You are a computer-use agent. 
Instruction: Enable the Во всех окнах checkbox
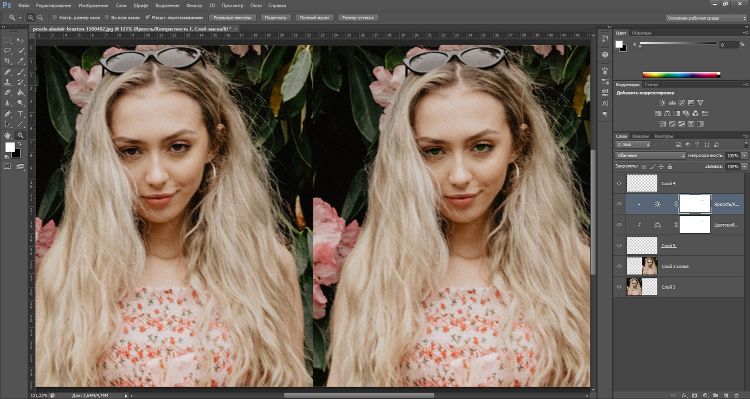coord(107,18)
